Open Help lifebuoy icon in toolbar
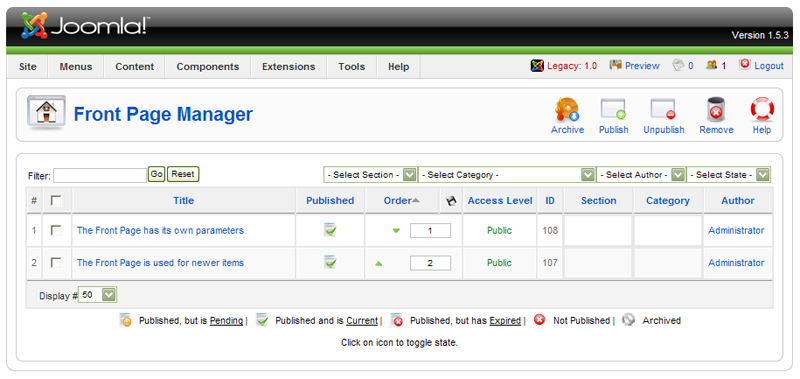Screen dimensions: 800x379 (x=762, y=109)
